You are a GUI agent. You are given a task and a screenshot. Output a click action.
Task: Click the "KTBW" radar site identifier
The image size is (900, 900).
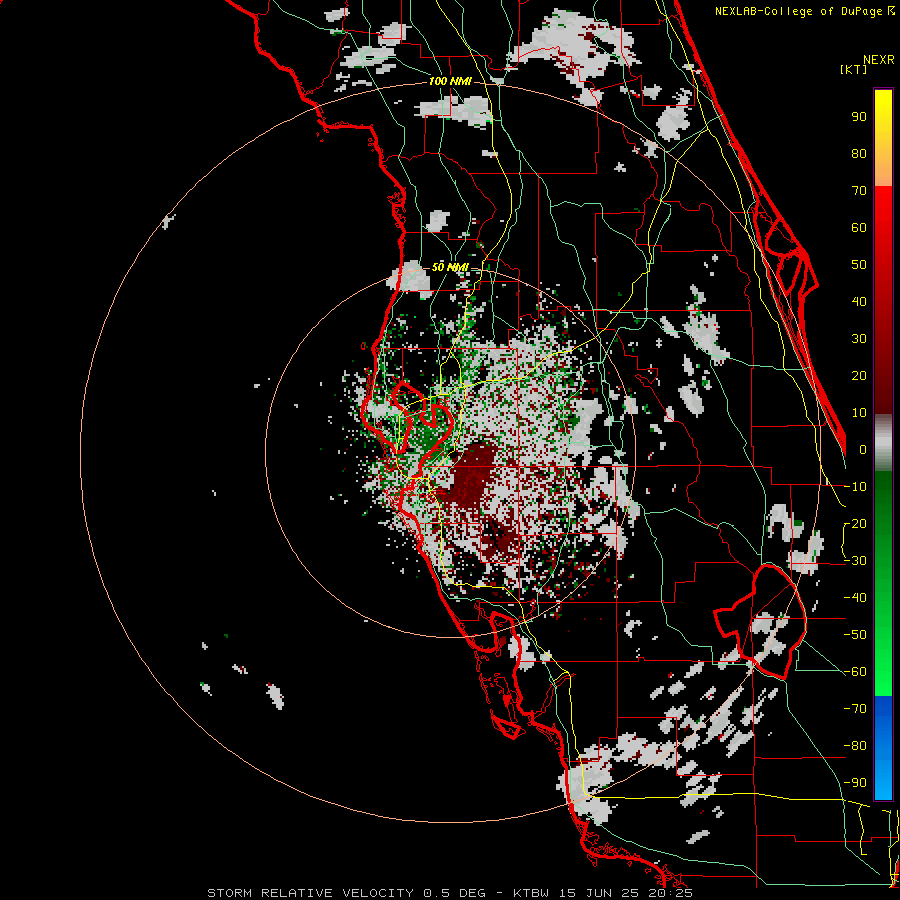point(531,893)
